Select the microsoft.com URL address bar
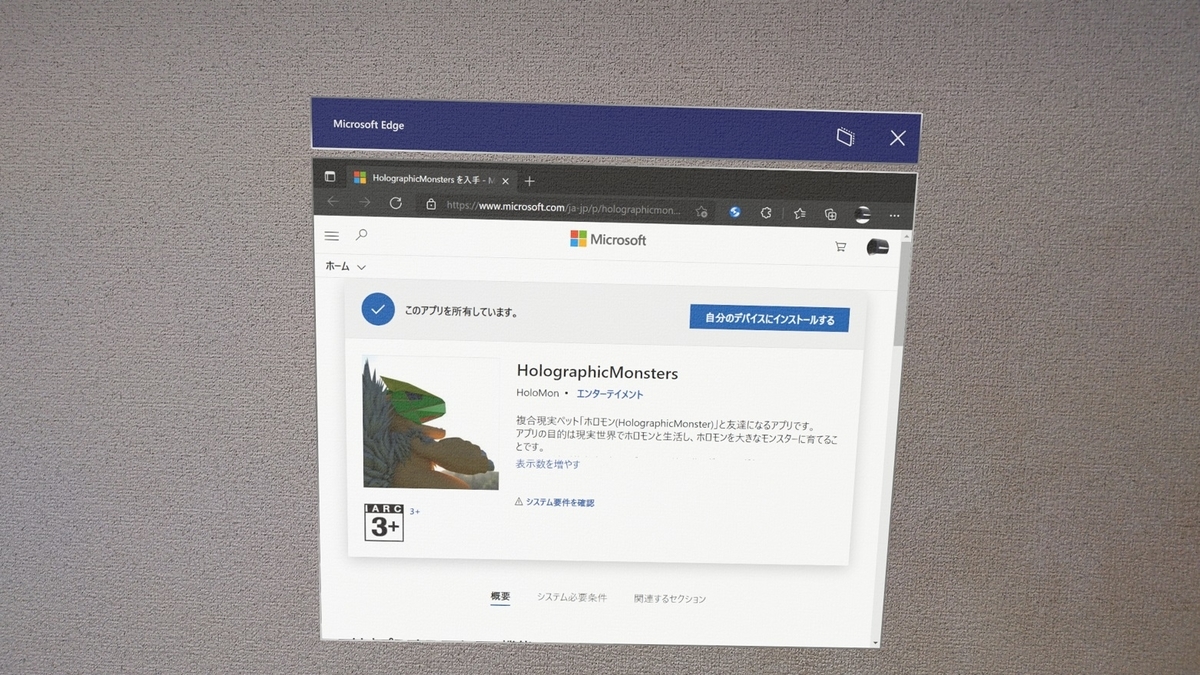The width and height of the screenshot is (1200, 675). [563, 207]
